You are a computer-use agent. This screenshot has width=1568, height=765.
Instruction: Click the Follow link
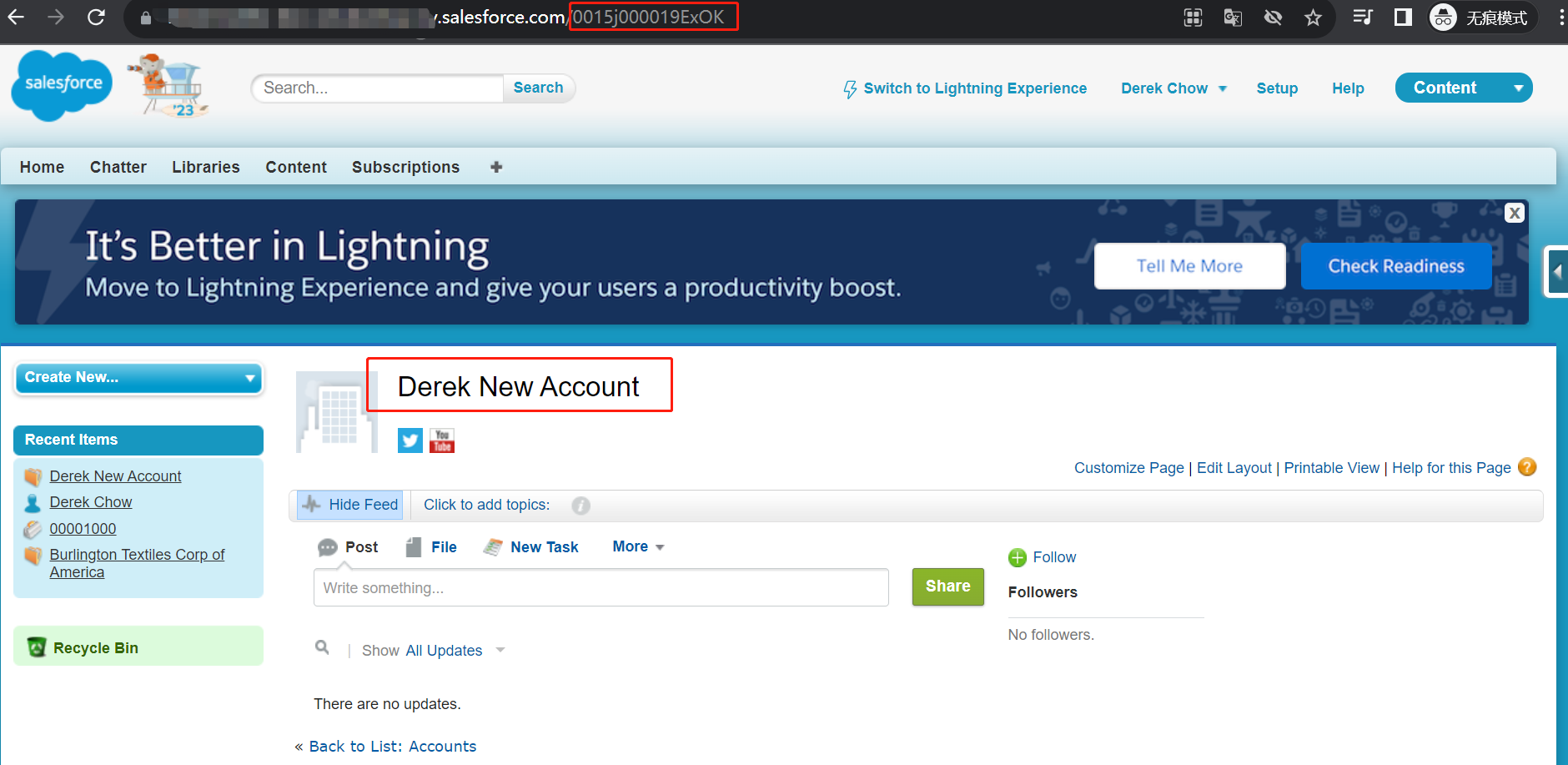pyautogui.click(x=1054, y=557)
